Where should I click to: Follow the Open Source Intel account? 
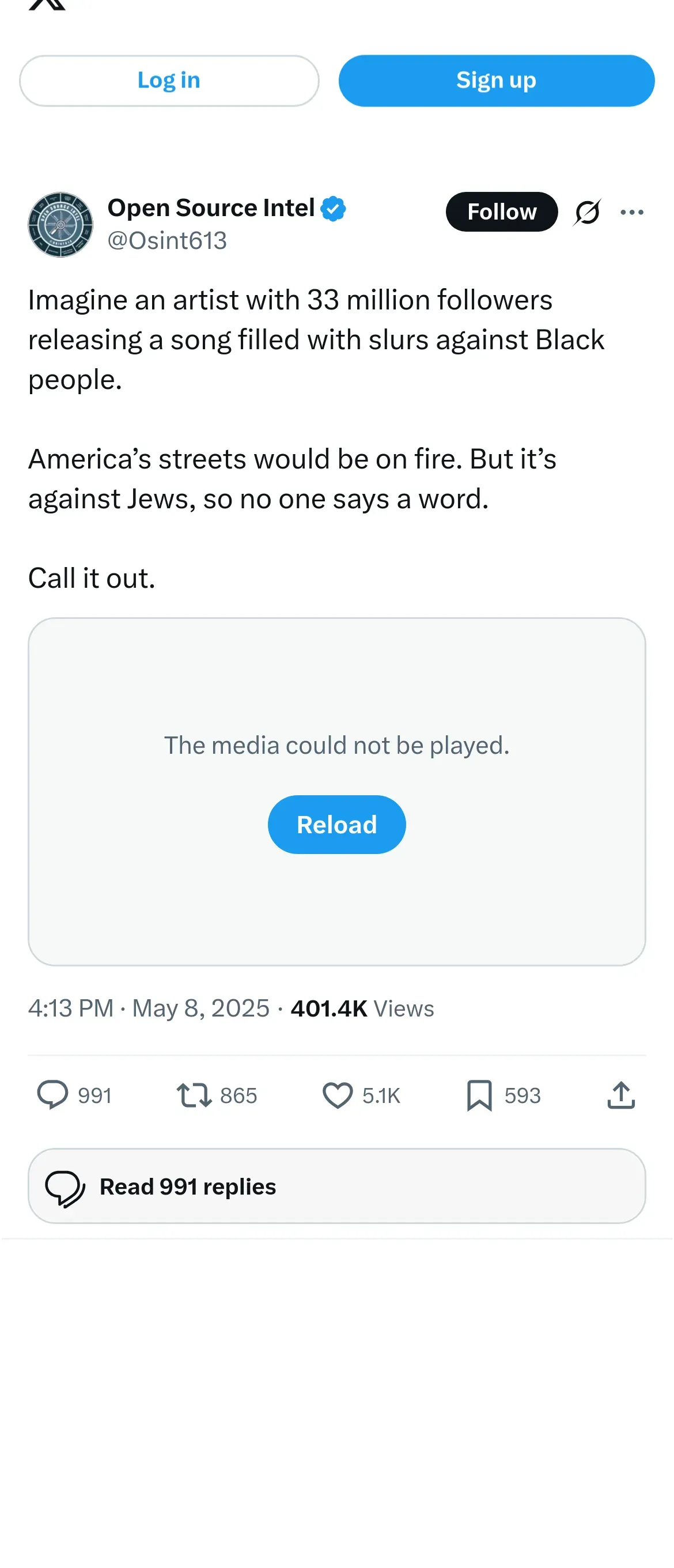501,212
